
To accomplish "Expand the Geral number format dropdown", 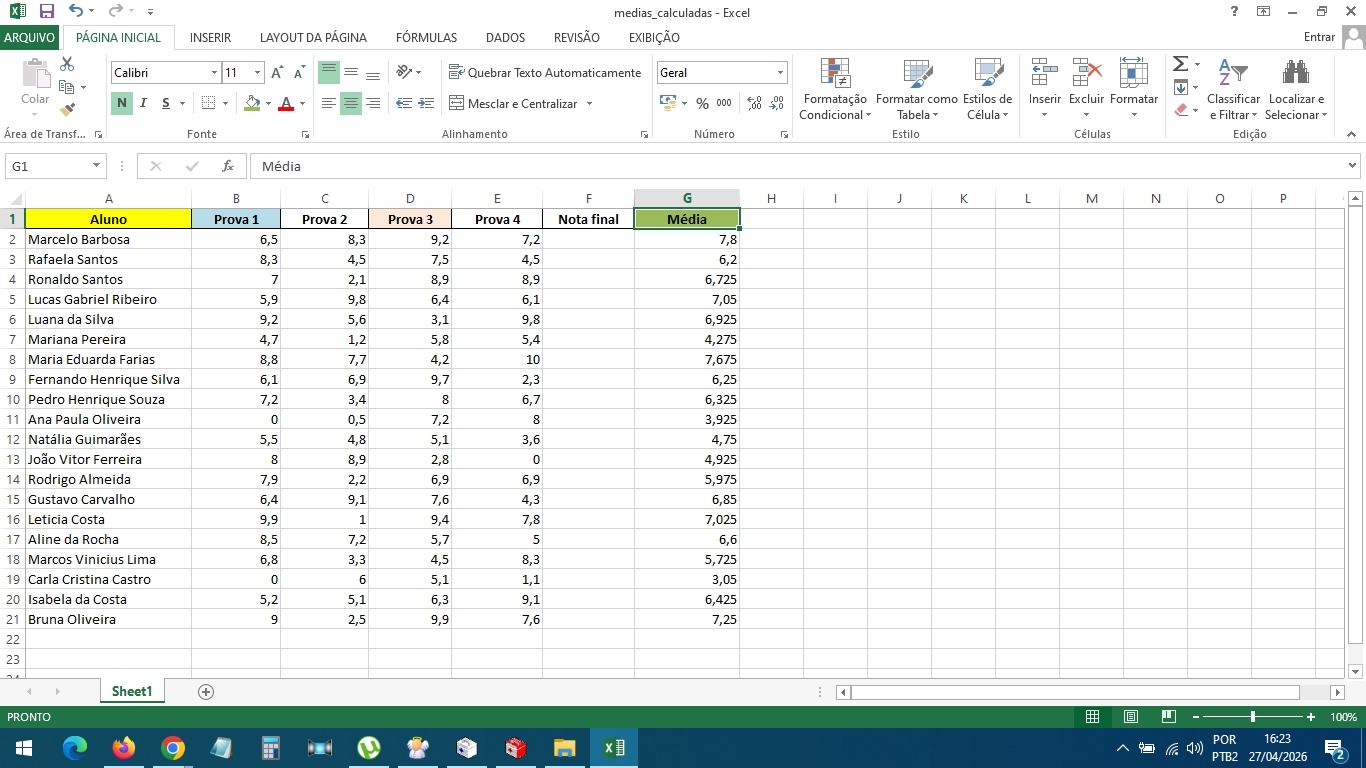I will point(780,73).
